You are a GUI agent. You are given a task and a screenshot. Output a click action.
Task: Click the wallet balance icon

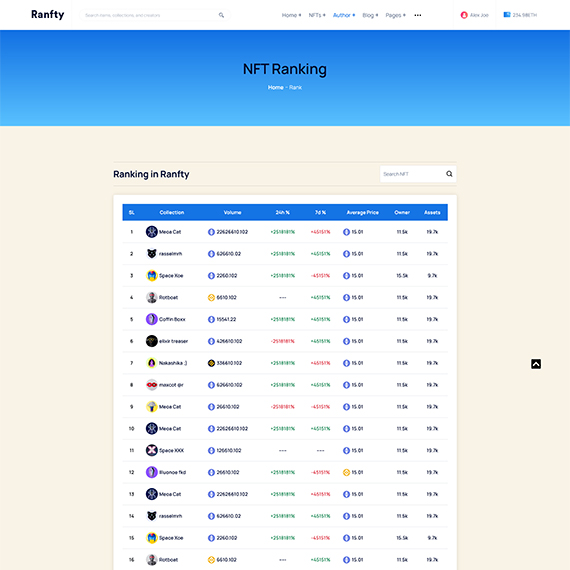point(507,15)
